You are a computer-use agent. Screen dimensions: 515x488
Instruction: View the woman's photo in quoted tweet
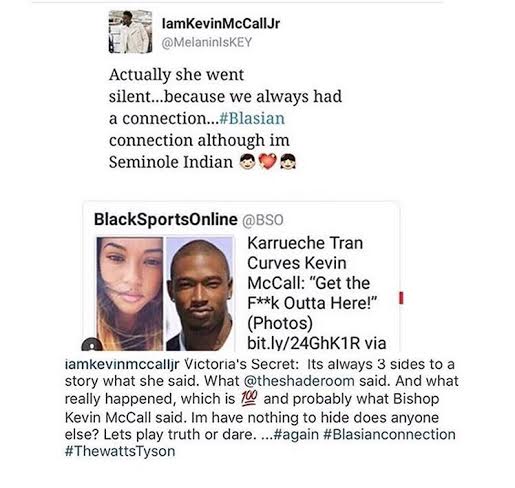pos(130,294)
